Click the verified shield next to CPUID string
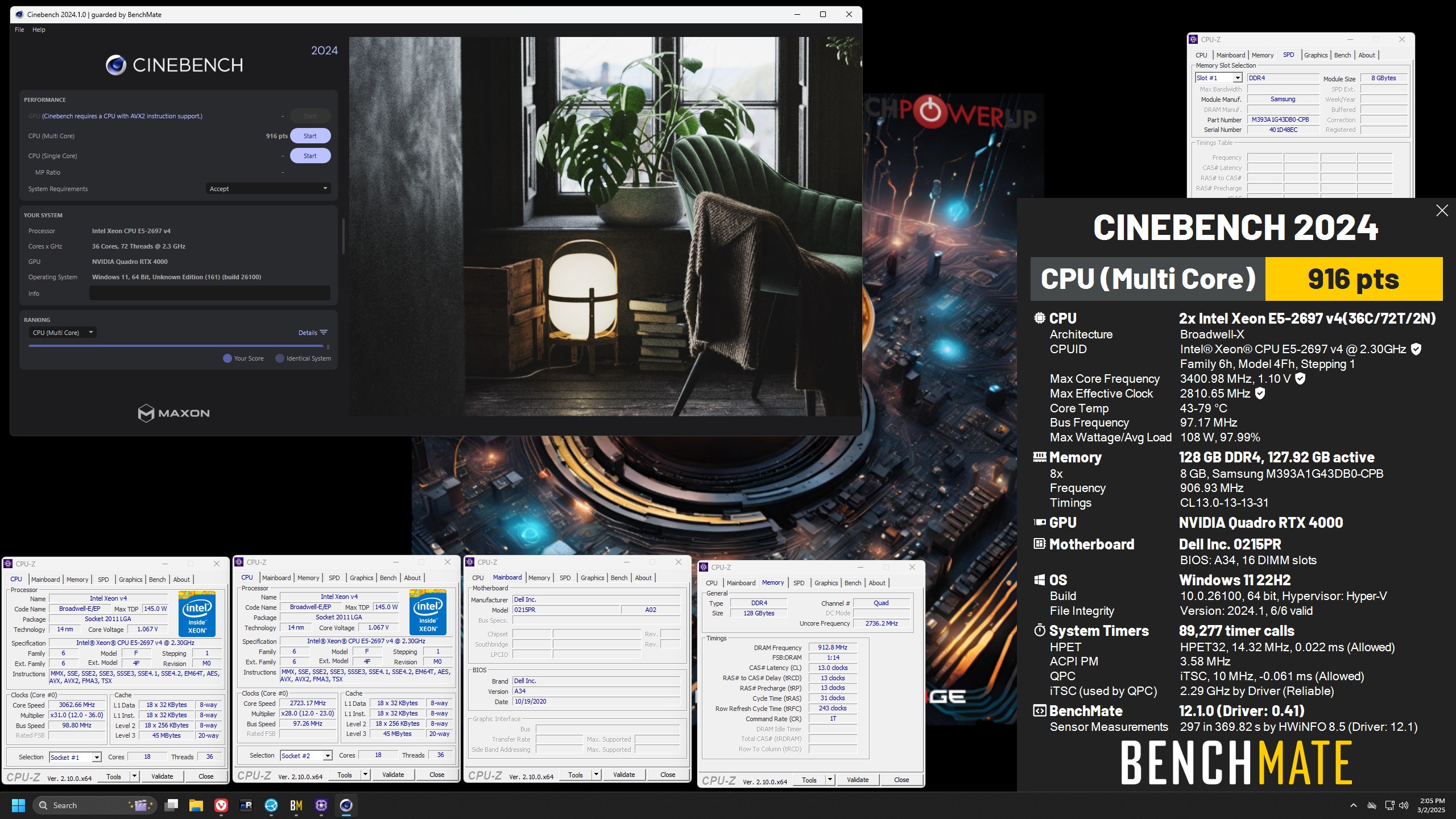 click(1416, 349)
